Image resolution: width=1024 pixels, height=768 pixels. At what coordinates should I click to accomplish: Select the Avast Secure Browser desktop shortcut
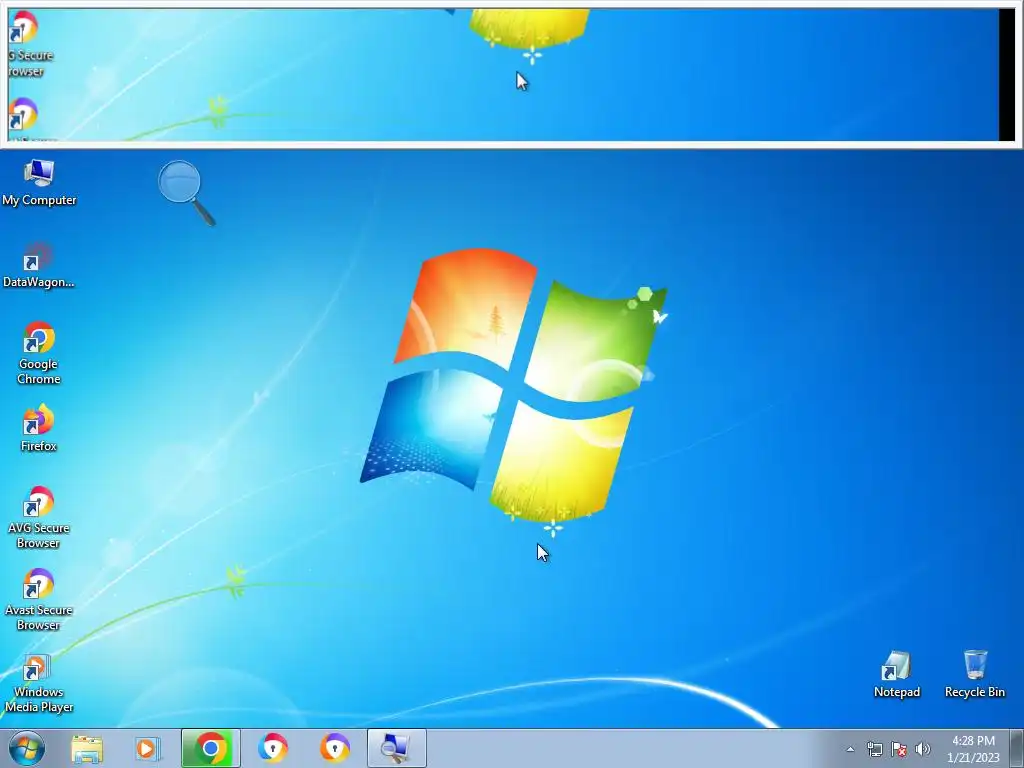point(39,600)
